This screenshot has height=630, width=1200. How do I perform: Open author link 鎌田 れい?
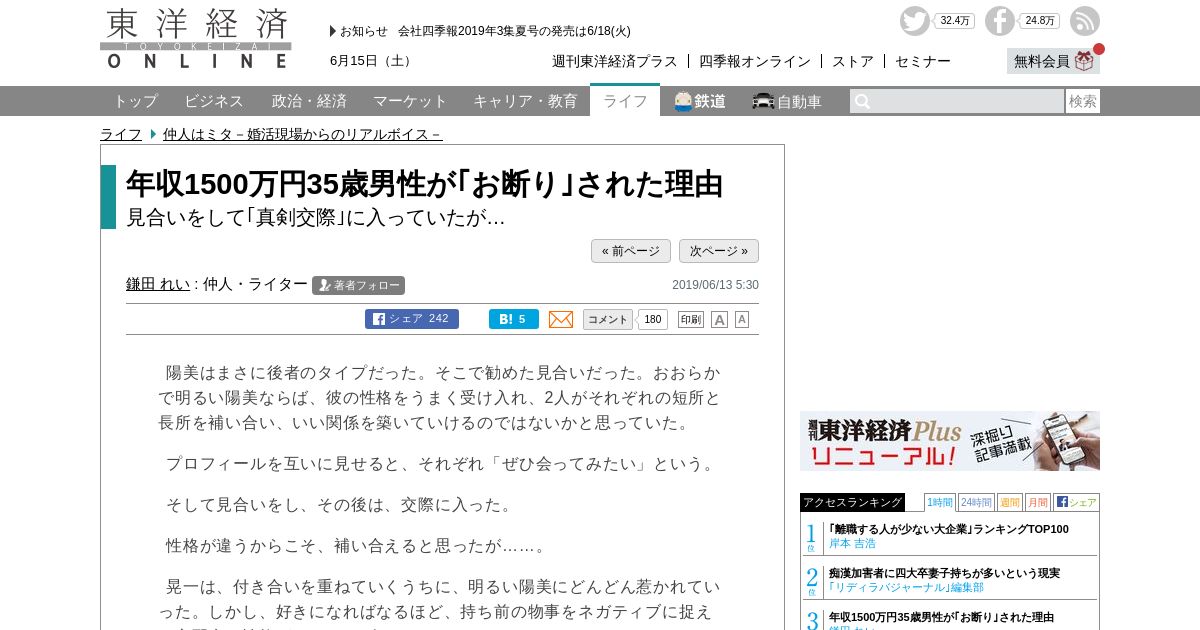pyautogui.click(x=158, y=284)
